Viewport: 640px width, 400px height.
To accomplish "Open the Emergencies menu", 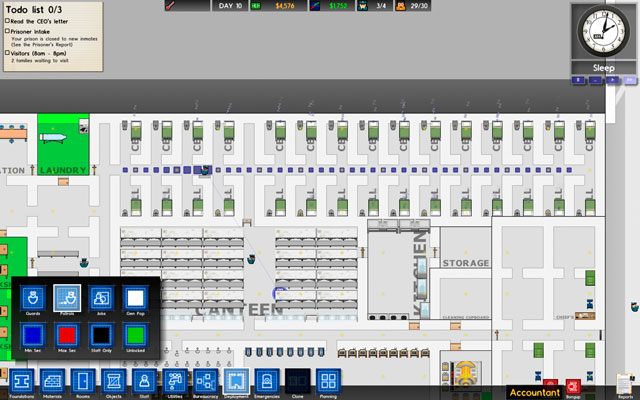I will coord(266,381).
